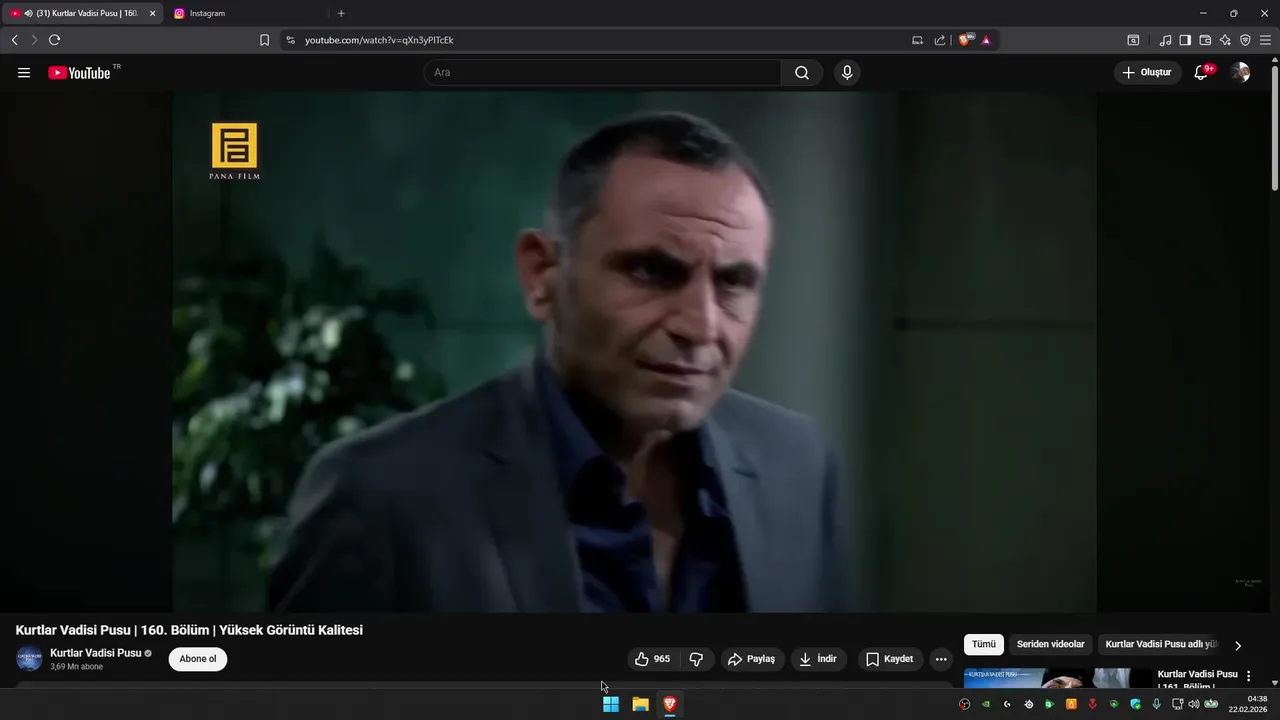
Task: Open options for the 161. Bölüm video
Action: point(1248,677)
